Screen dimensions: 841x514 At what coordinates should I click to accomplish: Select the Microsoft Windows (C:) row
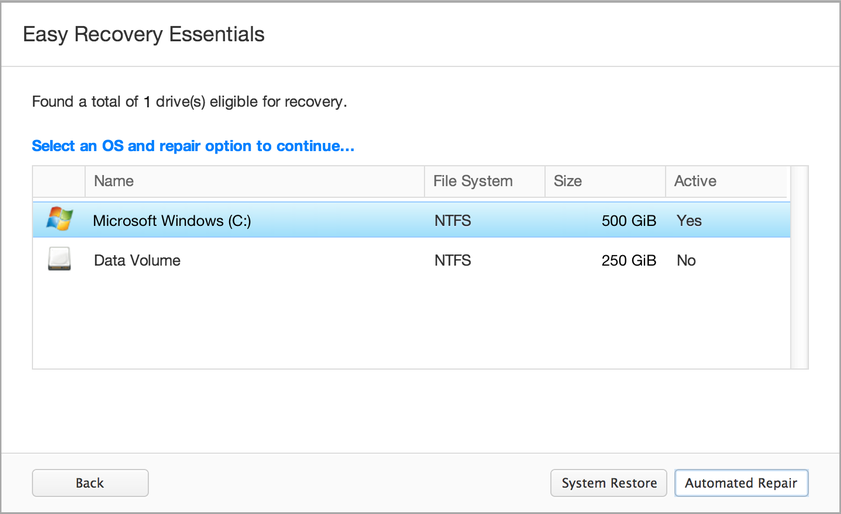point(172,220)
